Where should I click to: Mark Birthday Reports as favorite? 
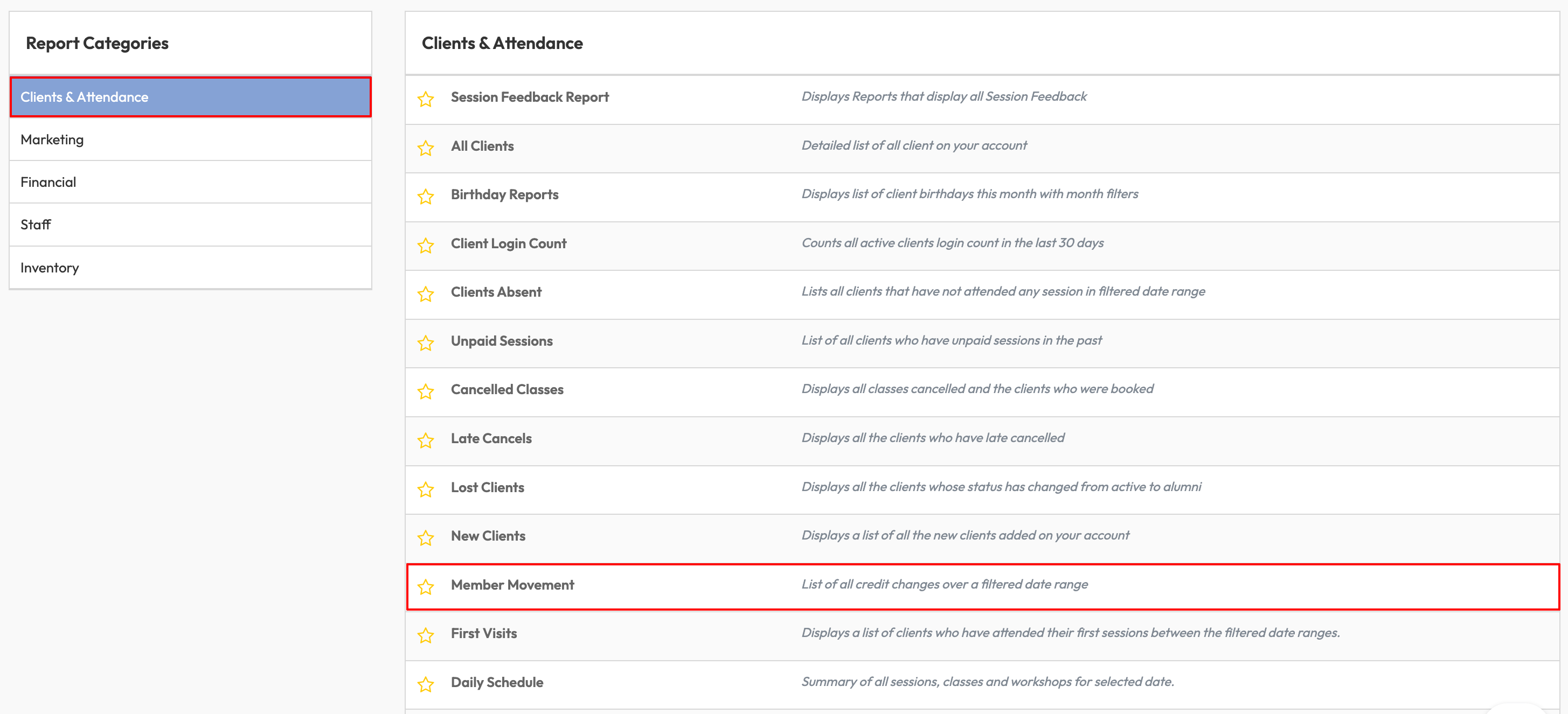click(426, 197)
